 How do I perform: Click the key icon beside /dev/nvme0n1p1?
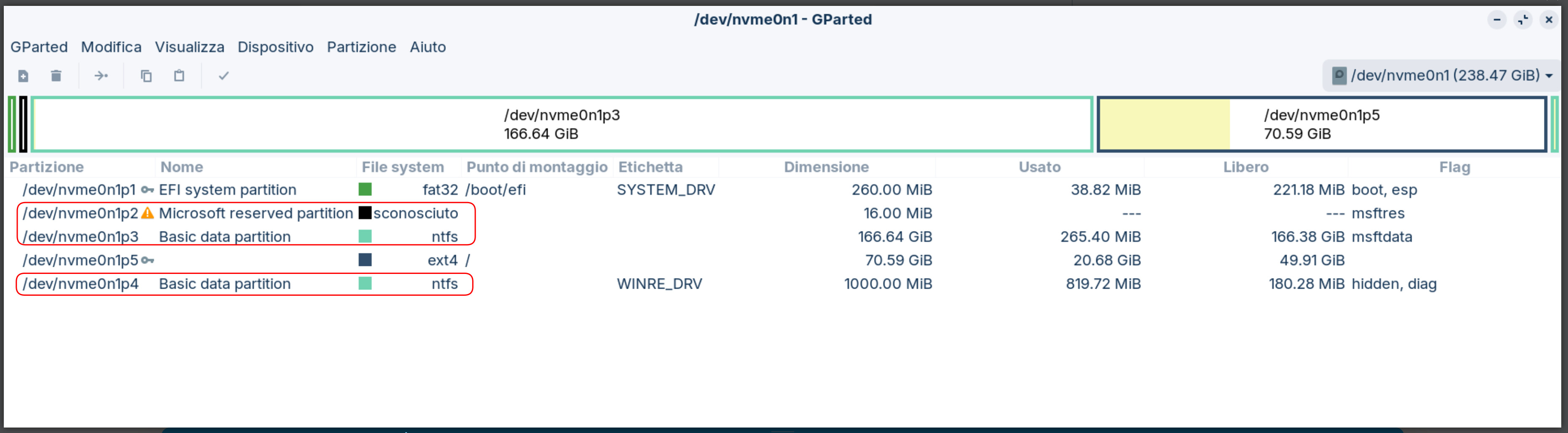pos(147,190)
